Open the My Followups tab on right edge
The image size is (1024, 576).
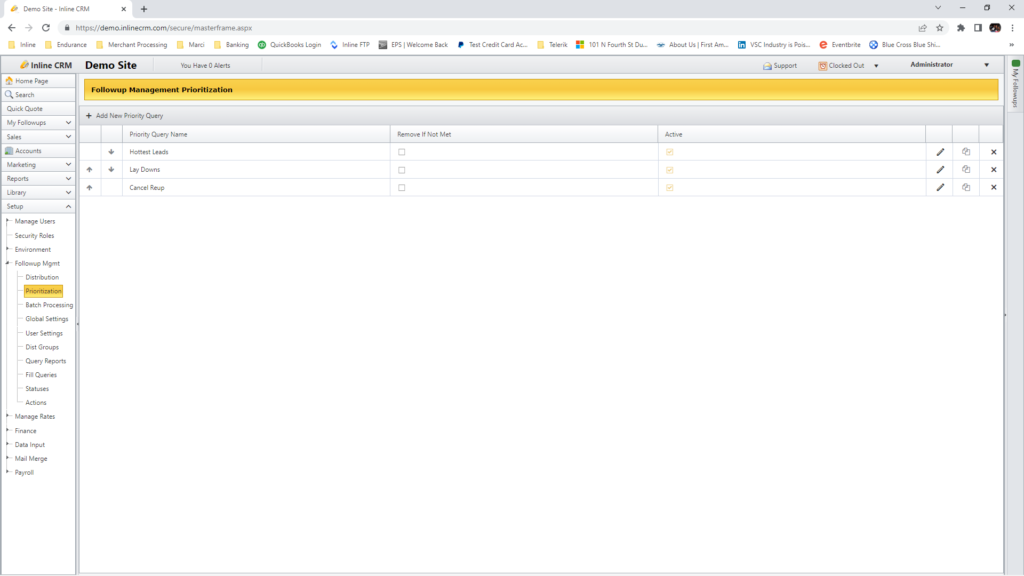click(1016, 80)
